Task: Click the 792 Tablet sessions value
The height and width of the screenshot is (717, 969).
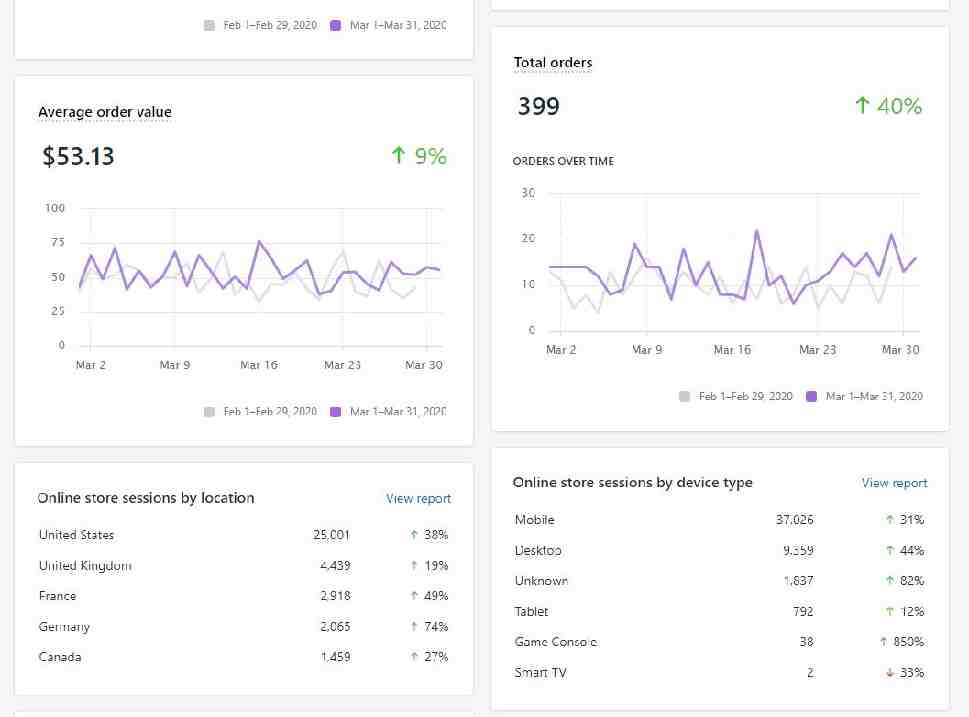Action: (803, 612)
